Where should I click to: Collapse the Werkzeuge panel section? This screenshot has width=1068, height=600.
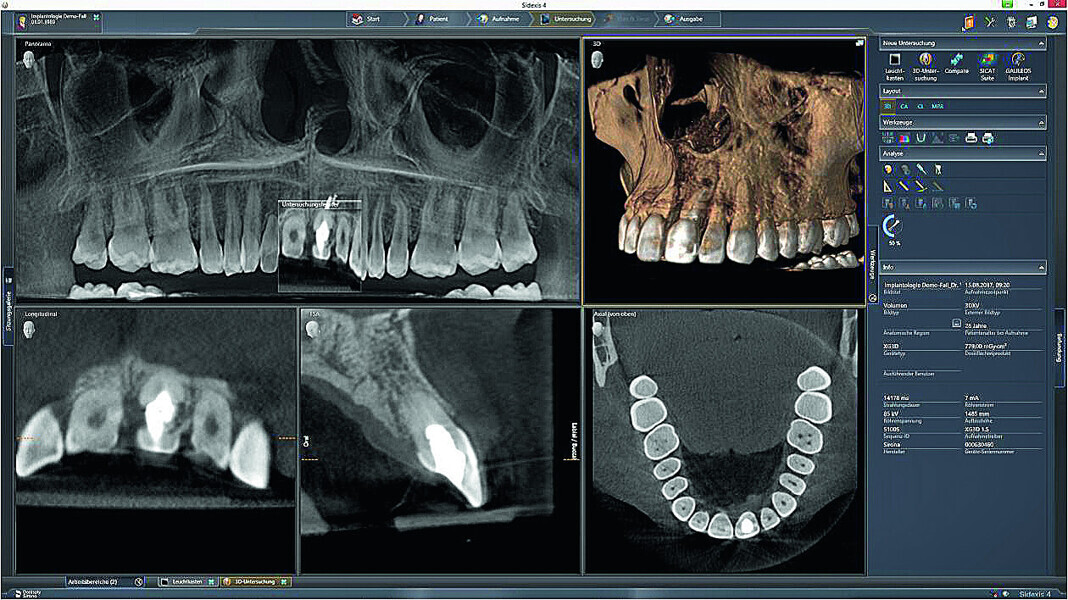1041,122
